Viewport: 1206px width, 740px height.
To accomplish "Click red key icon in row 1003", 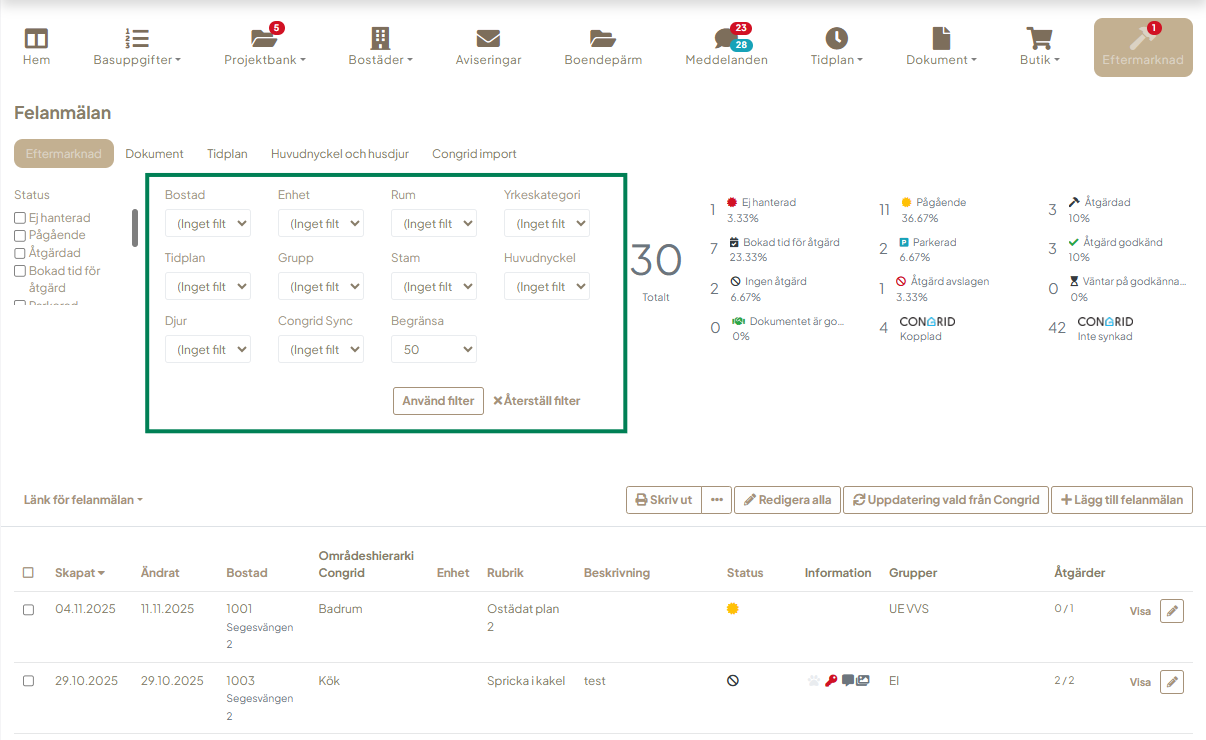I will pyautogui.click(x=831, y=681).
